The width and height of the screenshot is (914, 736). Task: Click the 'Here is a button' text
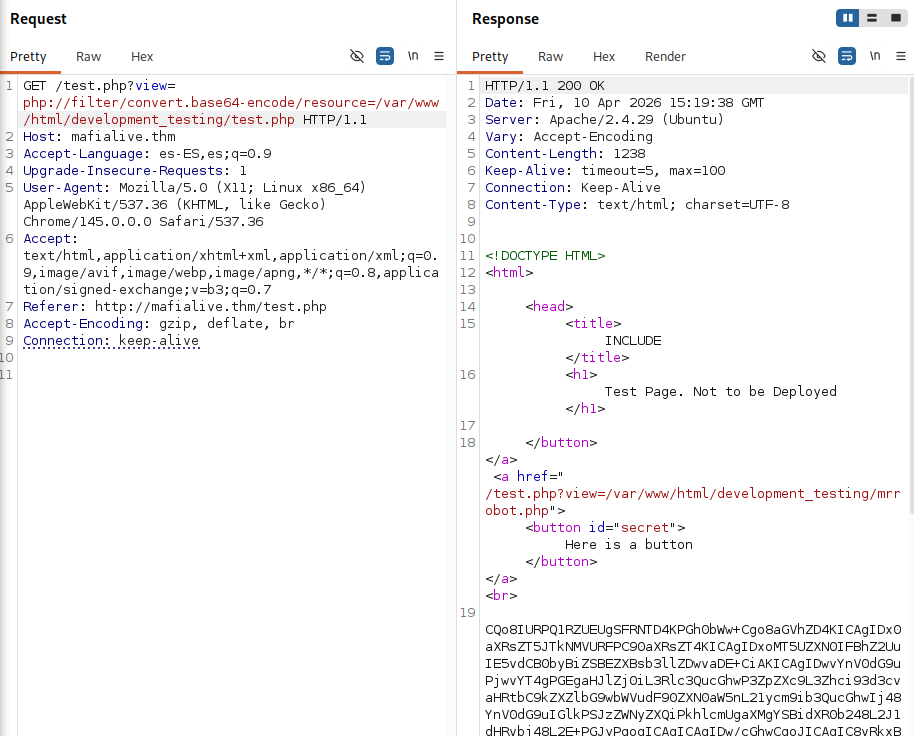point(629,544)
